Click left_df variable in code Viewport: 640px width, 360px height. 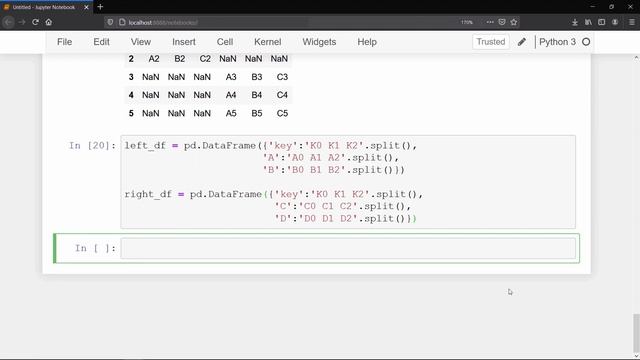145,146
